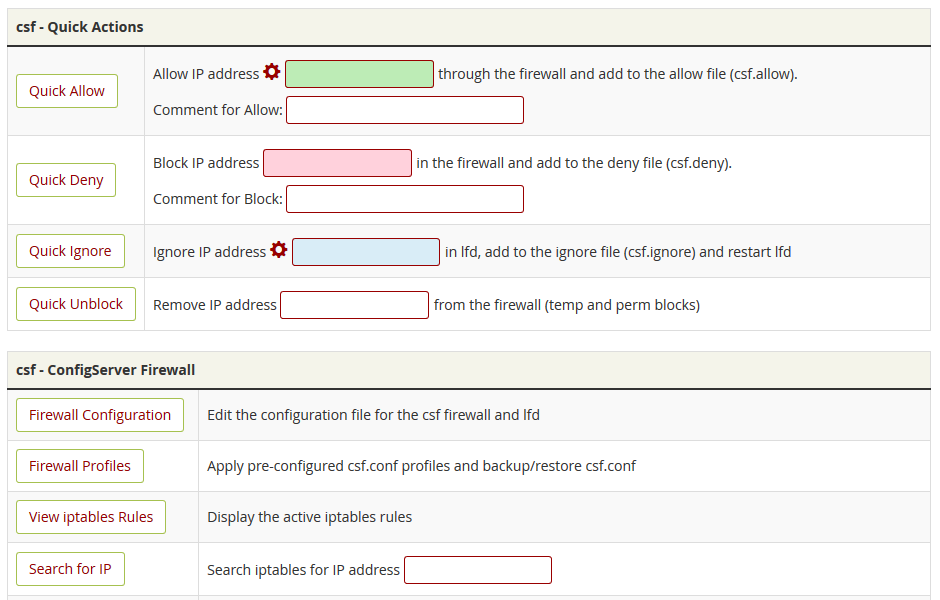Viewport: 940px width, 600px height.
Task: Click the green Allow IP address field
Action: tap(358, 73)
